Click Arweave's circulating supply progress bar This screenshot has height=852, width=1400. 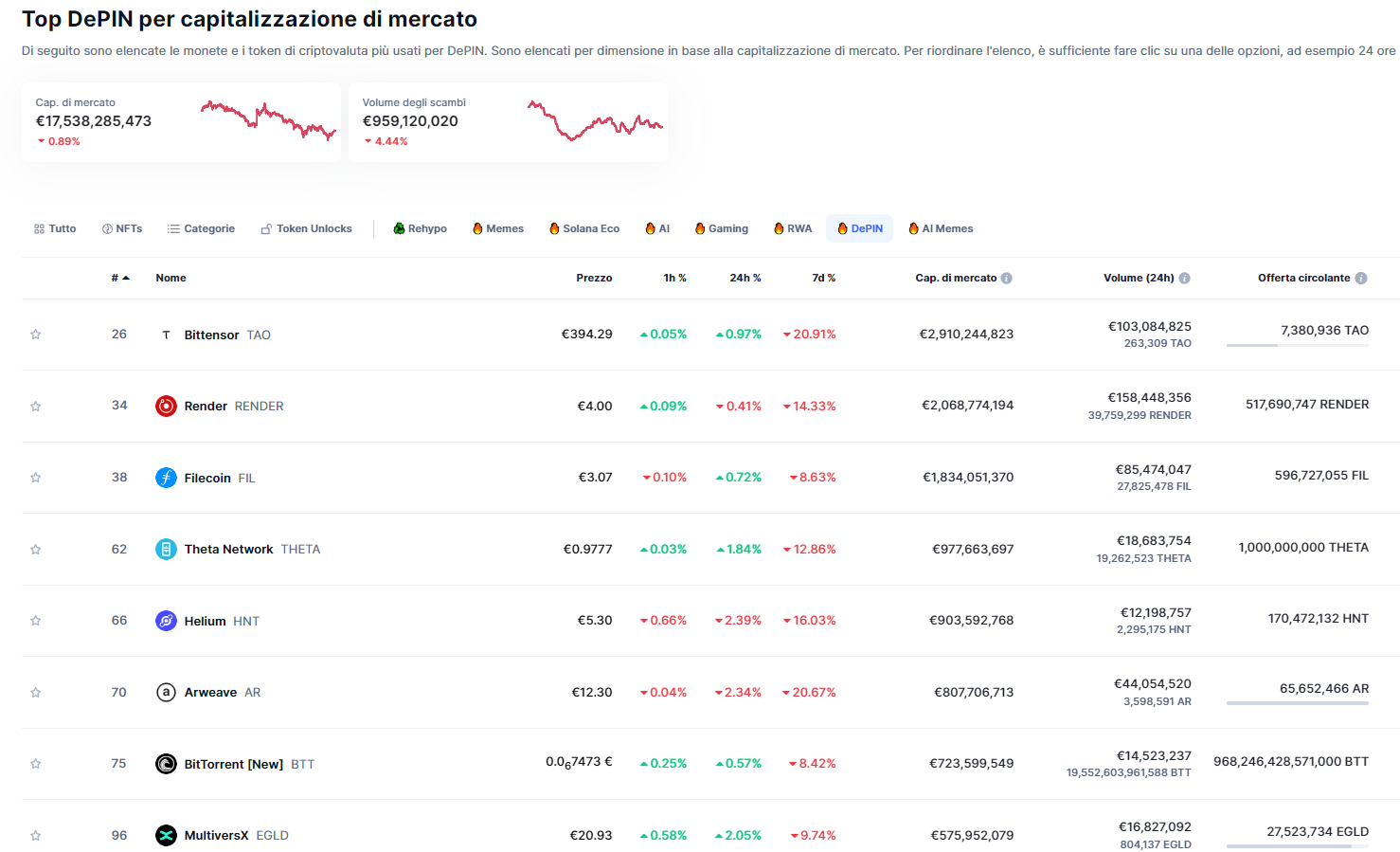pyautogui.click(x=1298, y=703)
